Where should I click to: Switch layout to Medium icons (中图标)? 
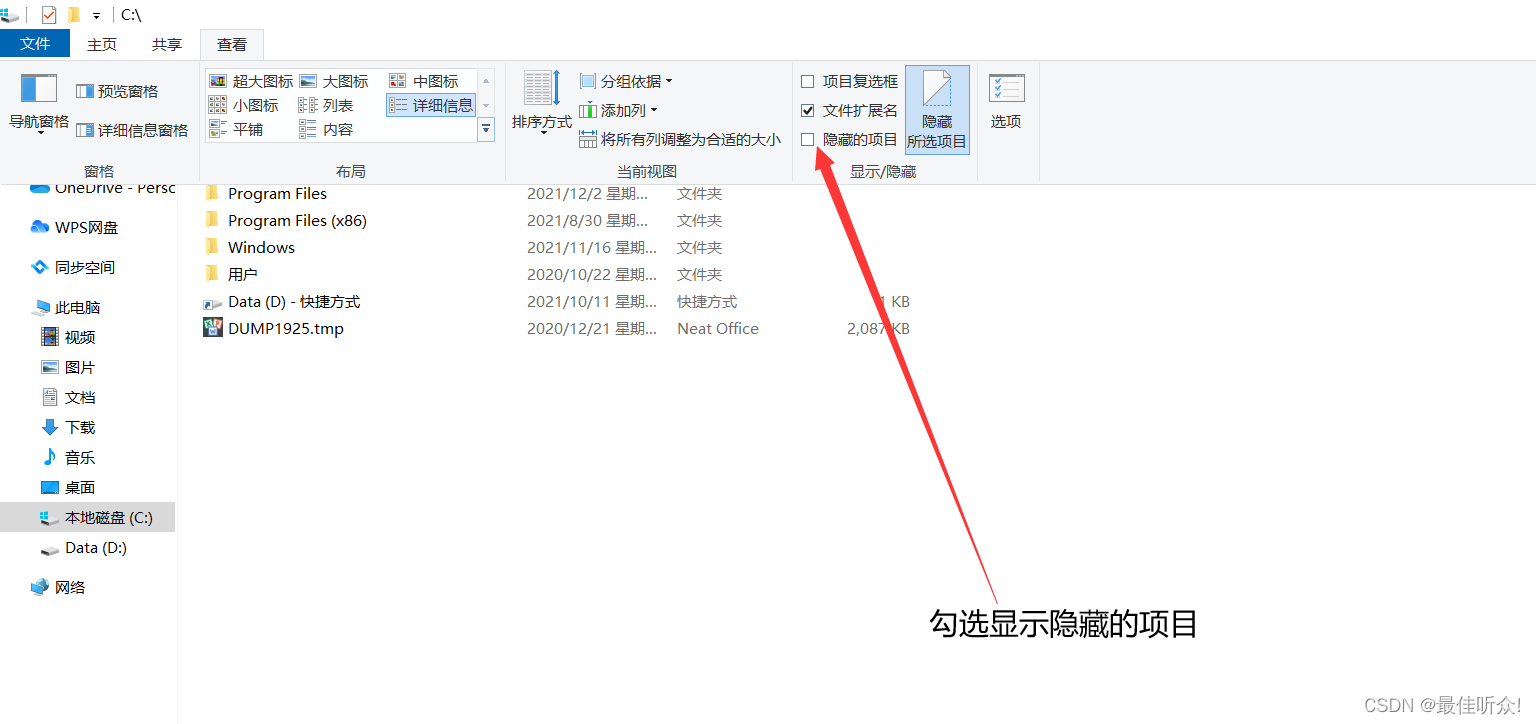click(424, 81)
